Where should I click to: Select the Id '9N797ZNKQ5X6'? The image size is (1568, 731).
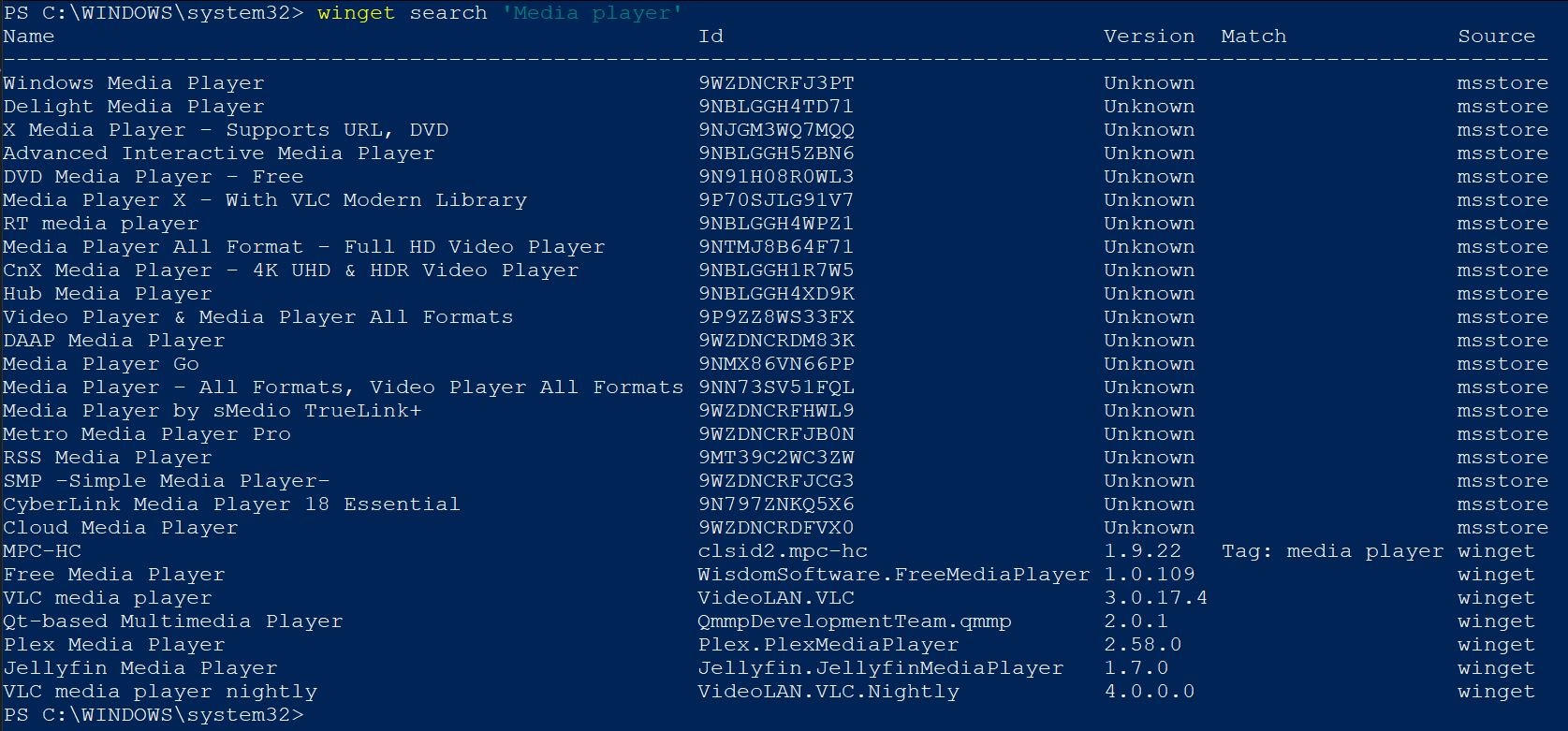776,504
